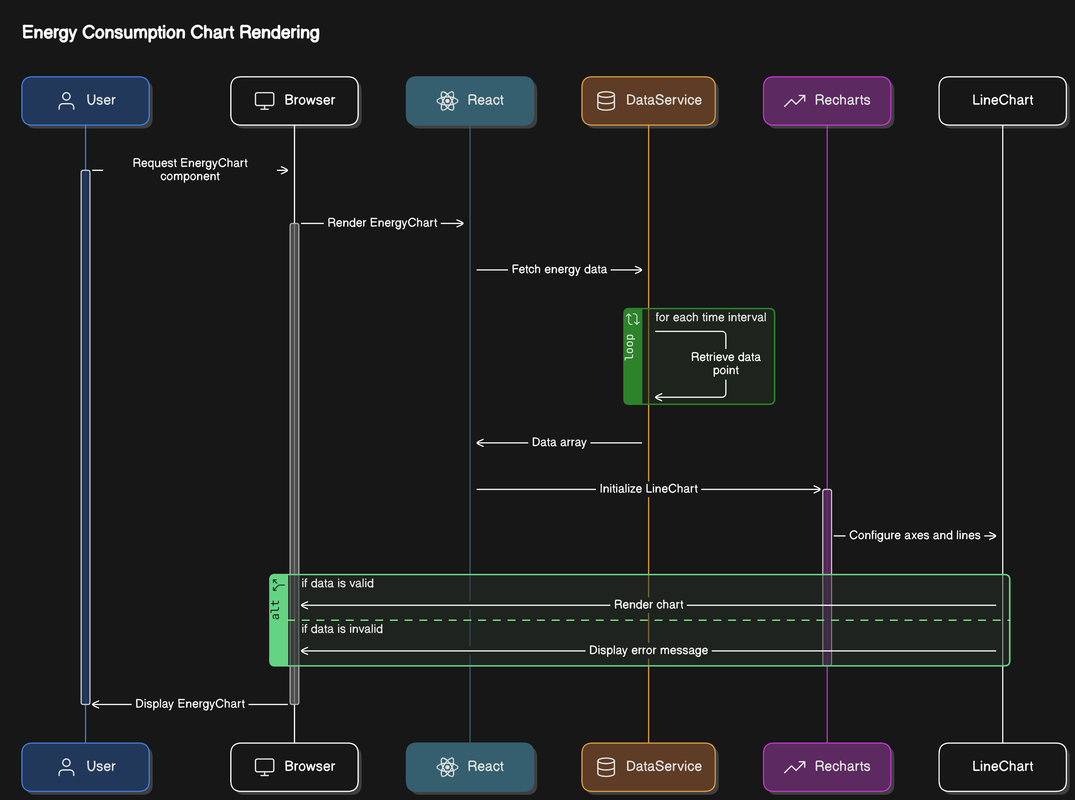Select the bottom LineChart participant box
The height and width of the screenshot is (800, 1075).
pos(1002,767)
